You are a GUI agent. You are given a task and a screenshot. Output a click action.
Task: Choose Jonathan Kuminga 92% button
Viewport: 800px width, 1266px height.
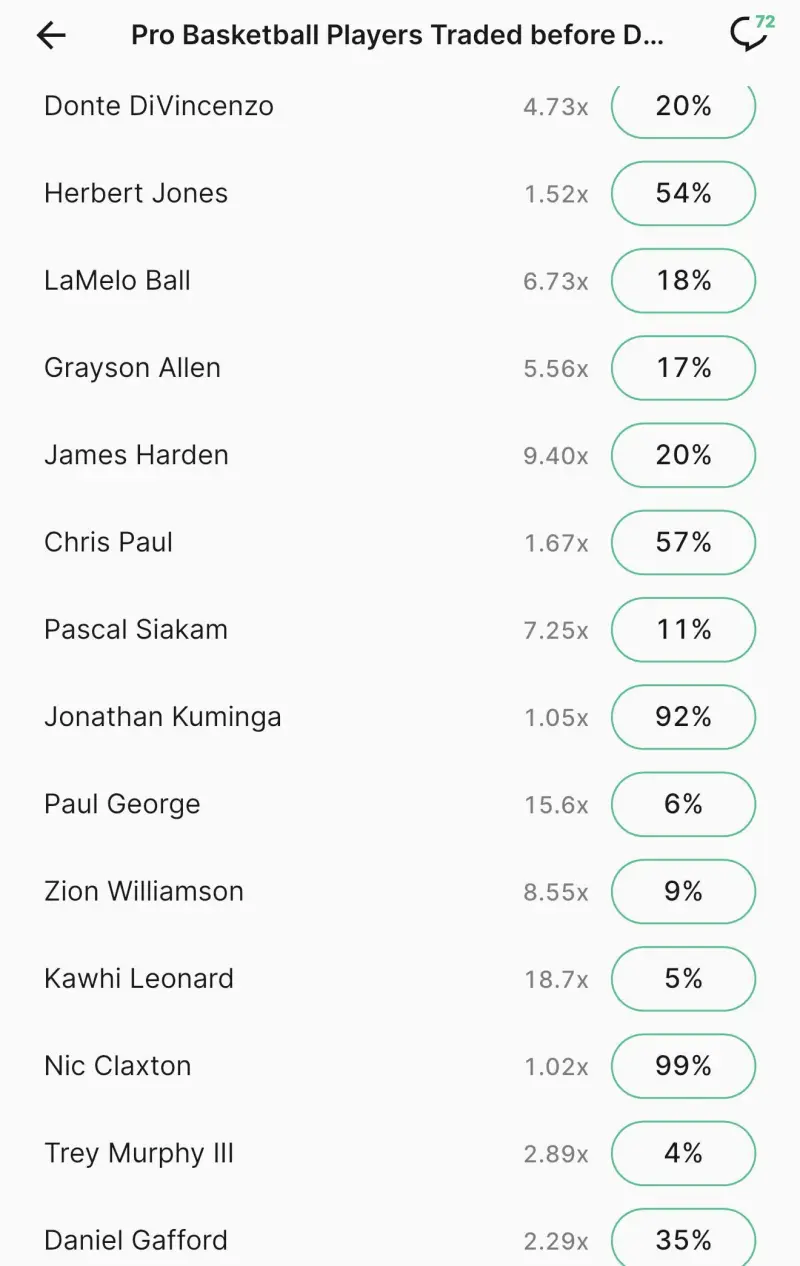[x=683, y=717]
